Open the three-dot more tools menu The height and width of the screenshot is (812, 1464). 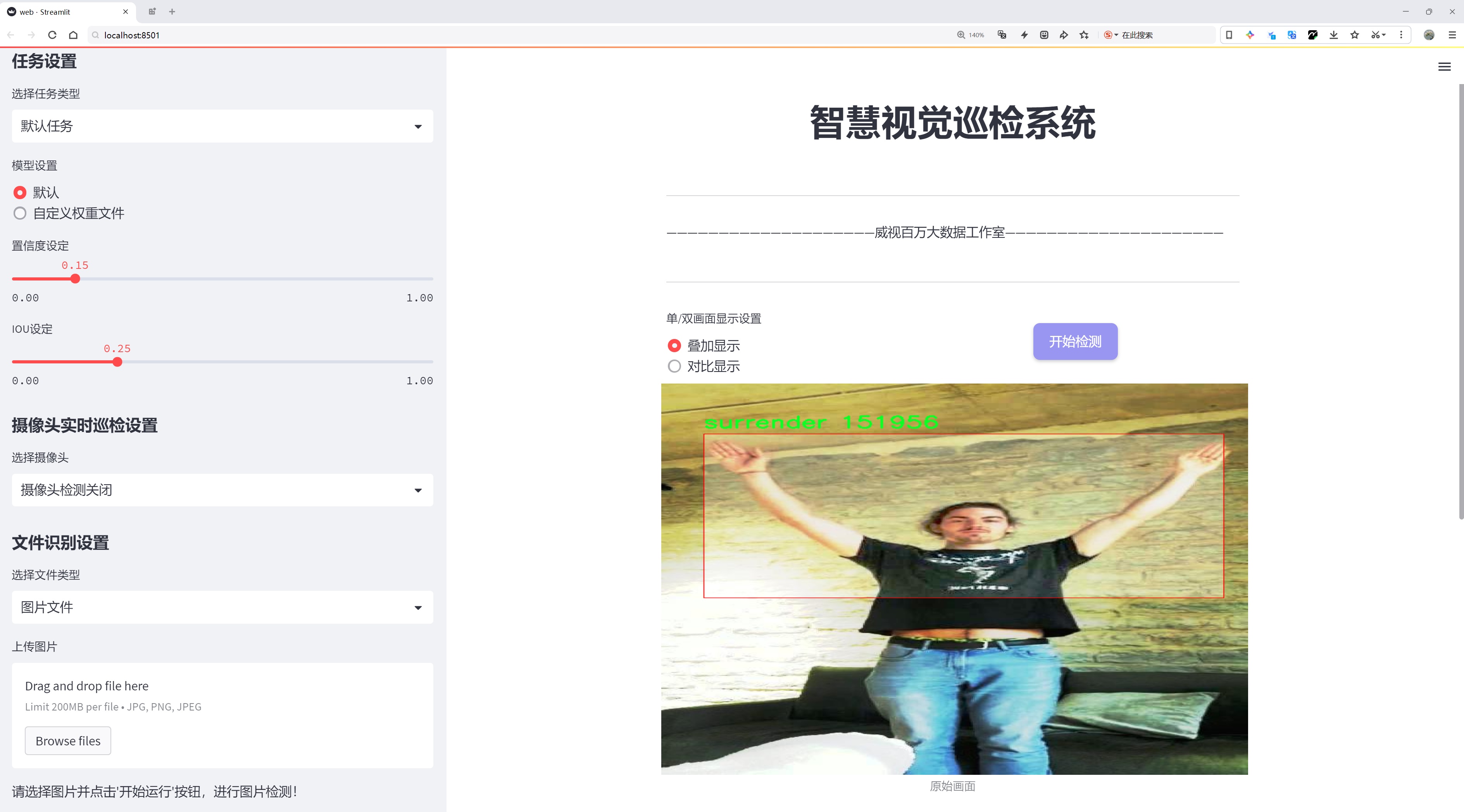pyautogui.click(x=1401, y=35)
